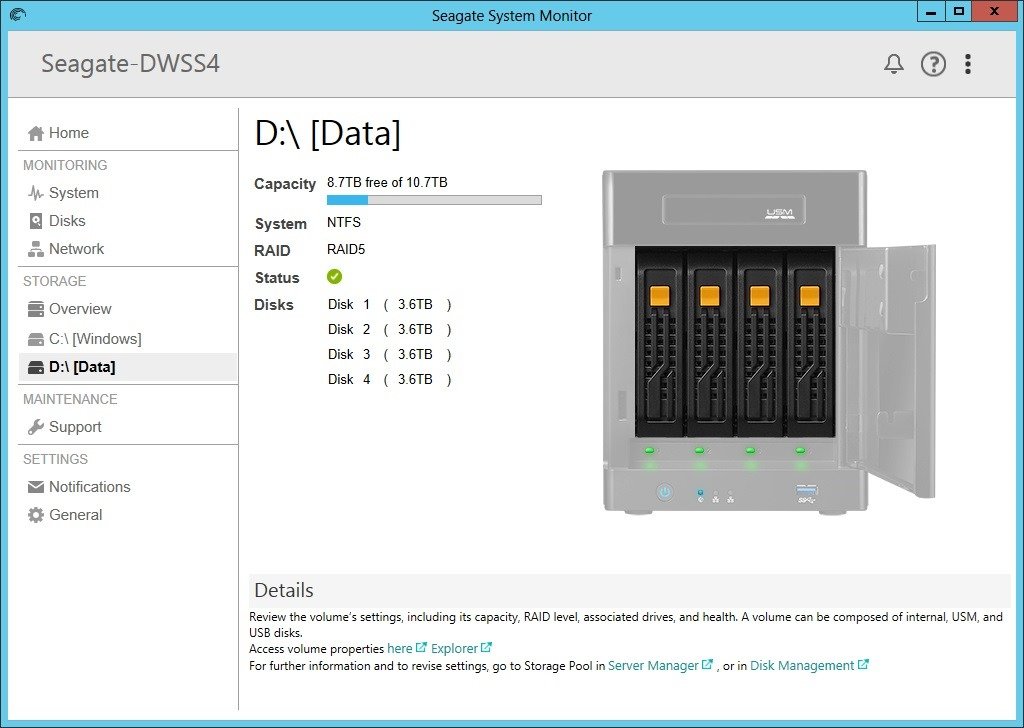Click the 'RAID5' value
The width and height of the screenshot is (1024, 728).
[x=345, y=249]
